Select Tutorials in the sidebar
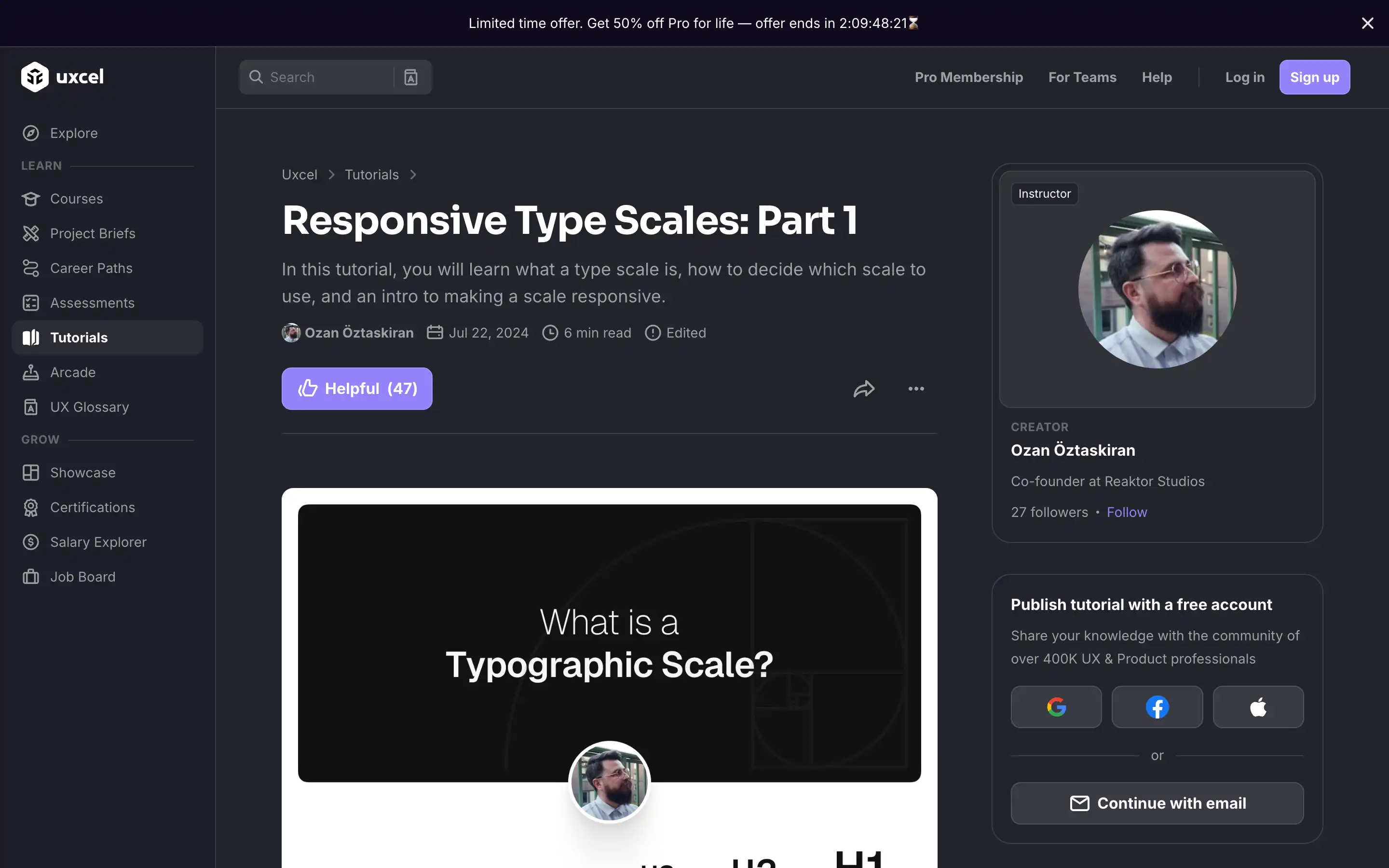 (x=108, y=338)
